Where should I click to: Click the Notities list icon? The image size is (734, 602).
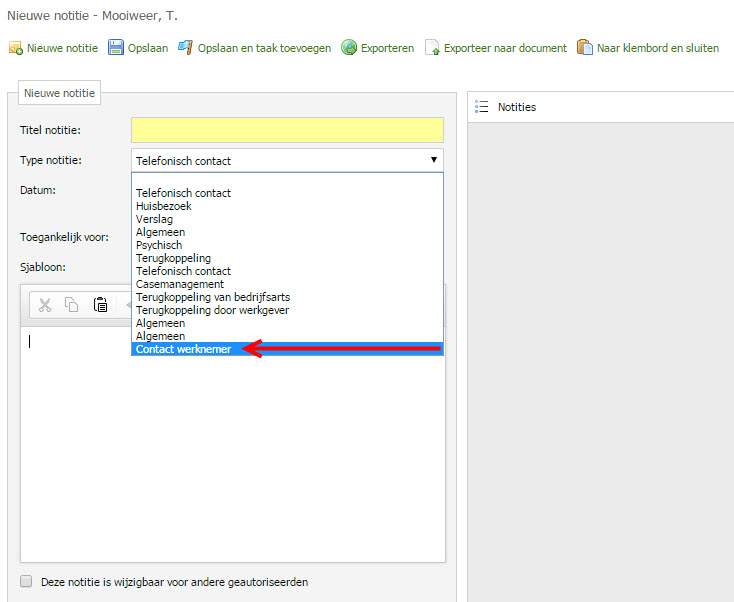coord(482,107)
